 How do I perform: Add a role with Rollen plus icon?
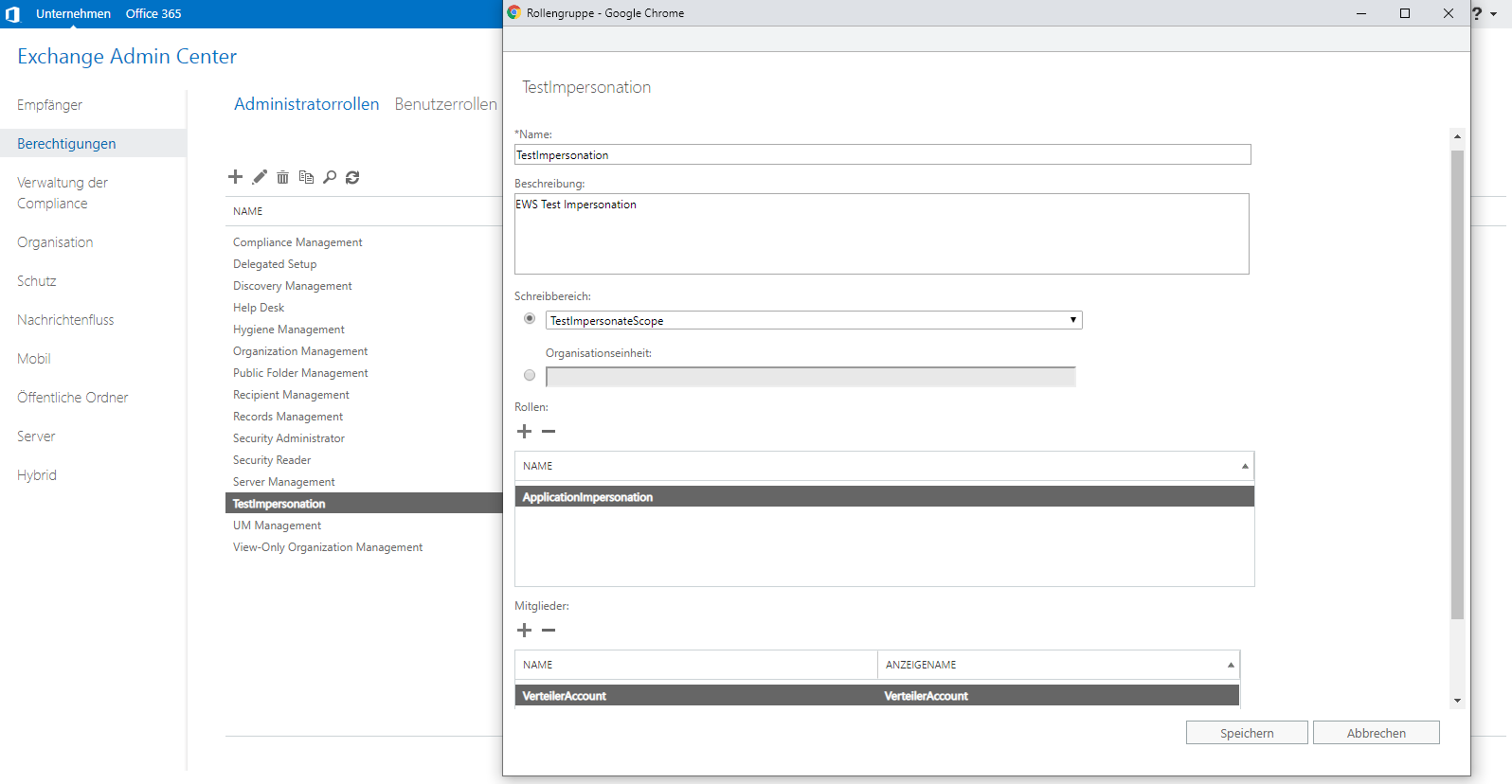click(x=525, y=432)
